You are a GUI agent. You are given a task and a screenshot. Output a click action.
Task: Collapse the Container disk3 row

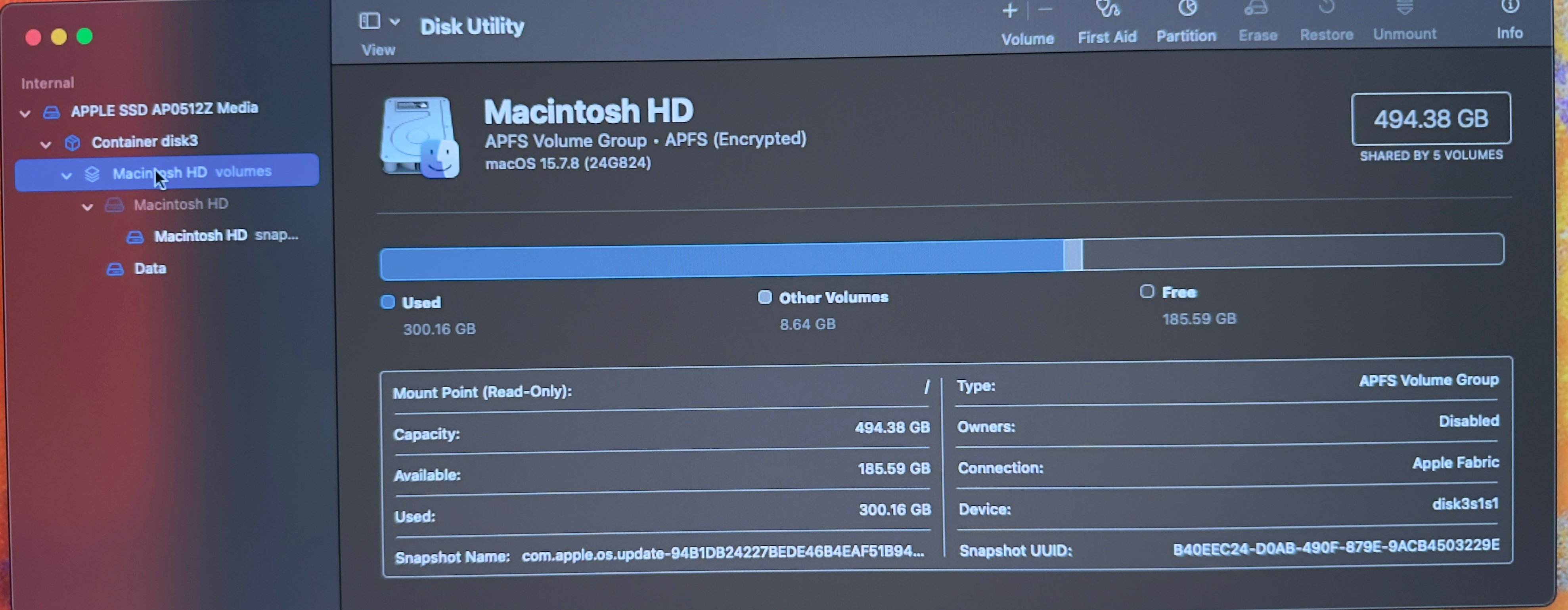(46, 145)
